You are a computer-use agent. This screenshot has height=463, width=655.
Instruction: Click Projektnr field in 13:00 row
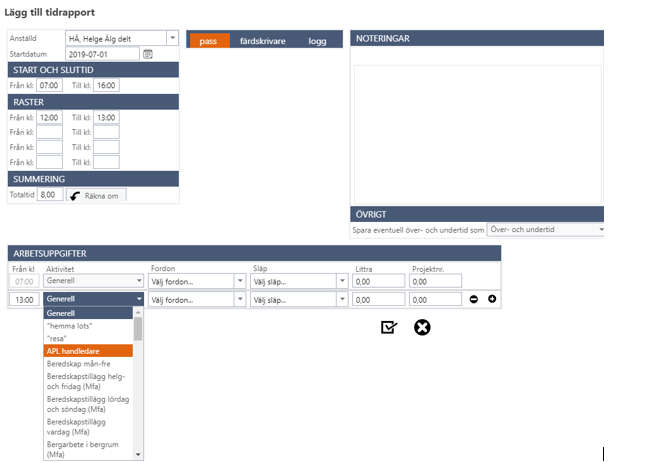coord(435,300)
